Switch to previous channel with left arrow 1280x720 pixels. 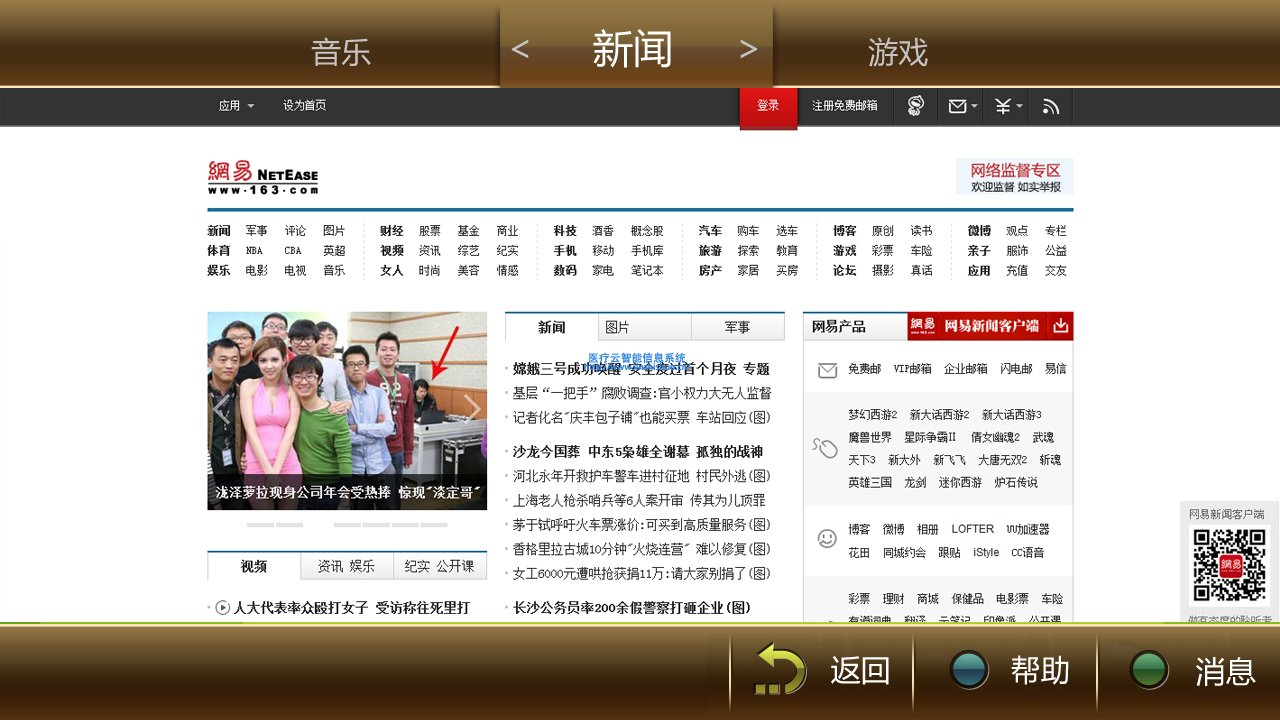coord(520,48)
